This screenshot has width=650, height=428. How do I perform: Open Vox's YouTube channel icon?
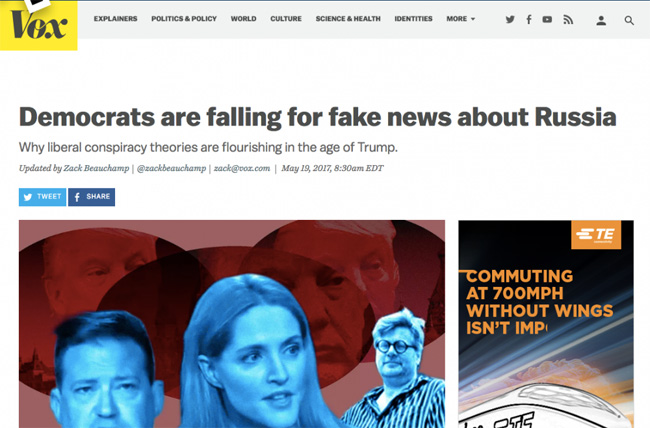[x=547, y=19]
